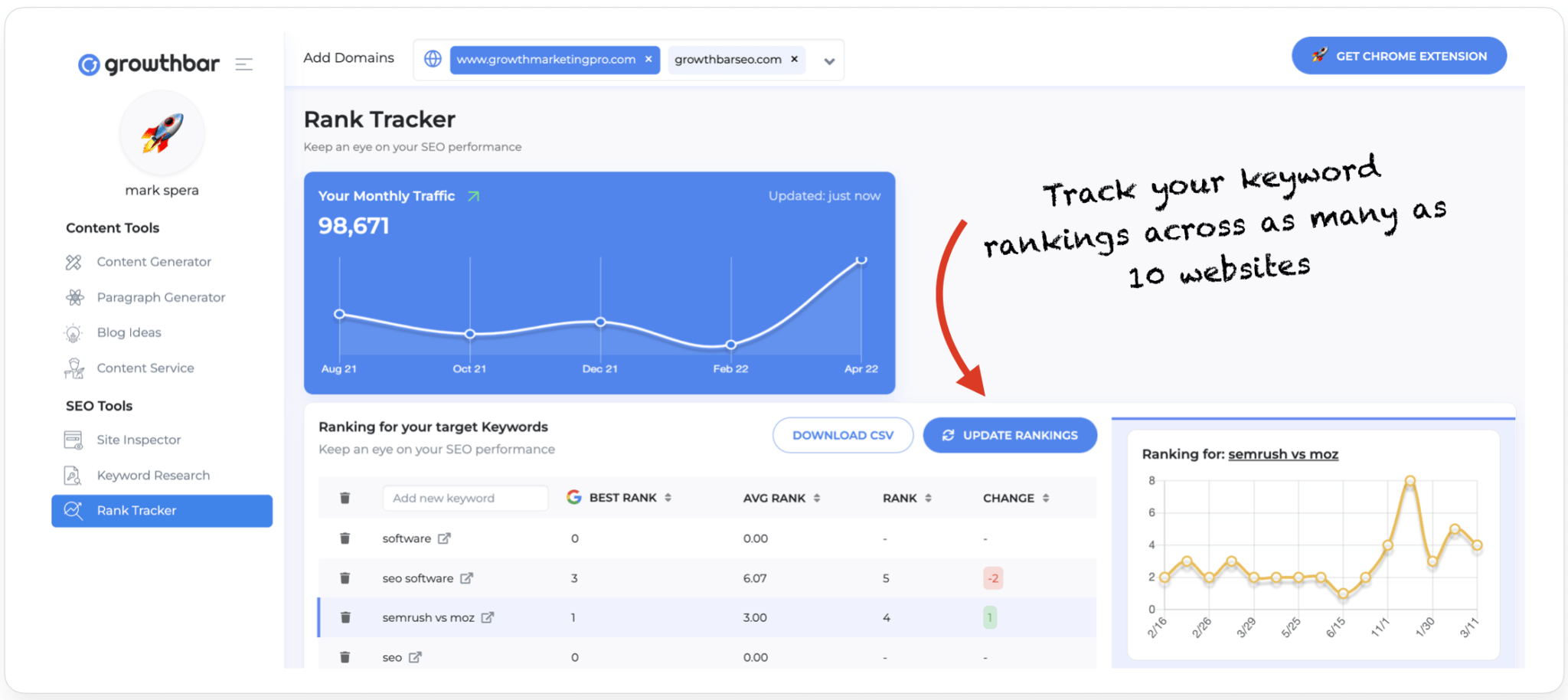
Task: Click the Apr 22 traffic data point
Action: click(861, 260)
